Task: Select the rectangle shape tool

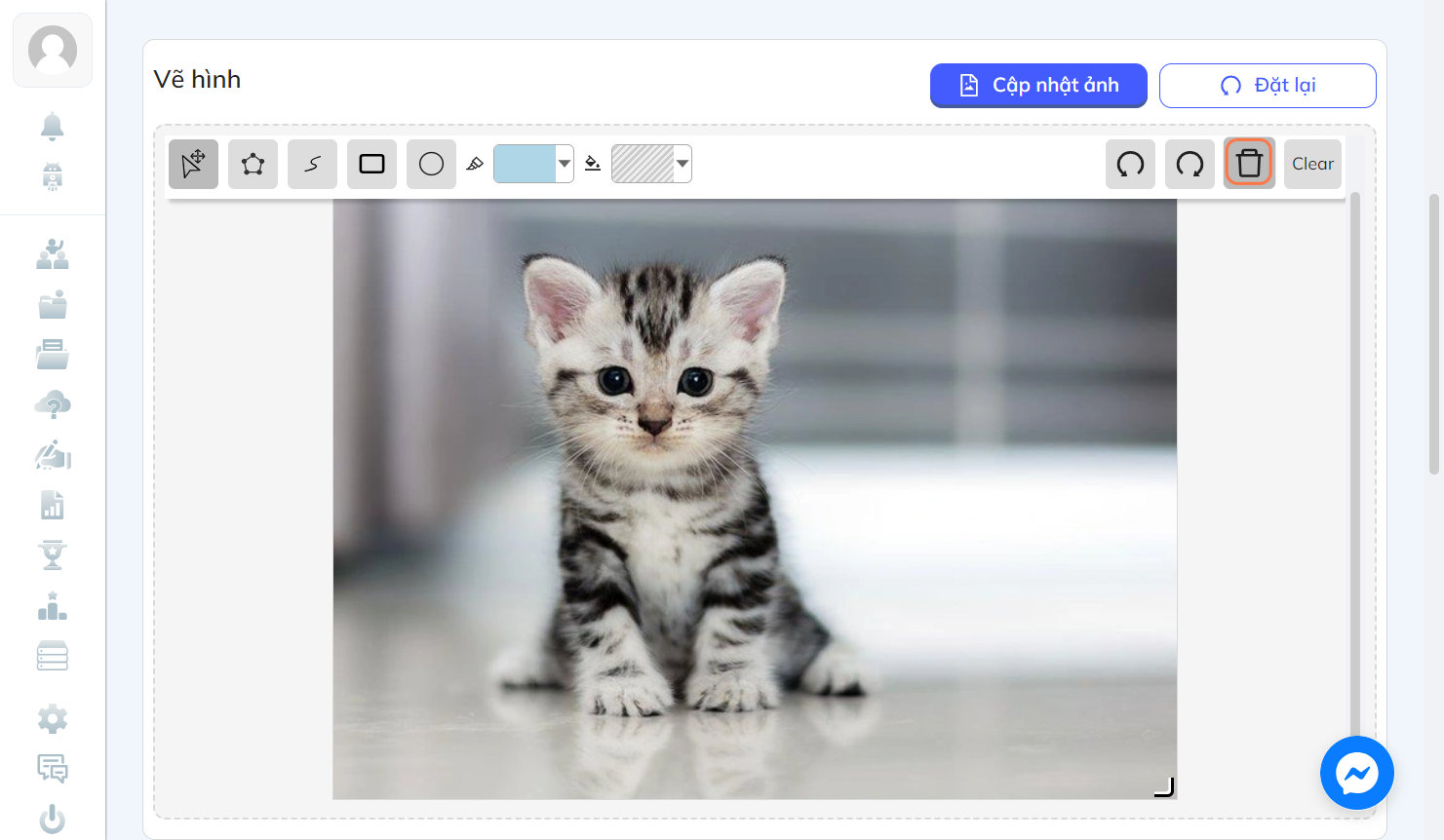Action: [371, 164]
